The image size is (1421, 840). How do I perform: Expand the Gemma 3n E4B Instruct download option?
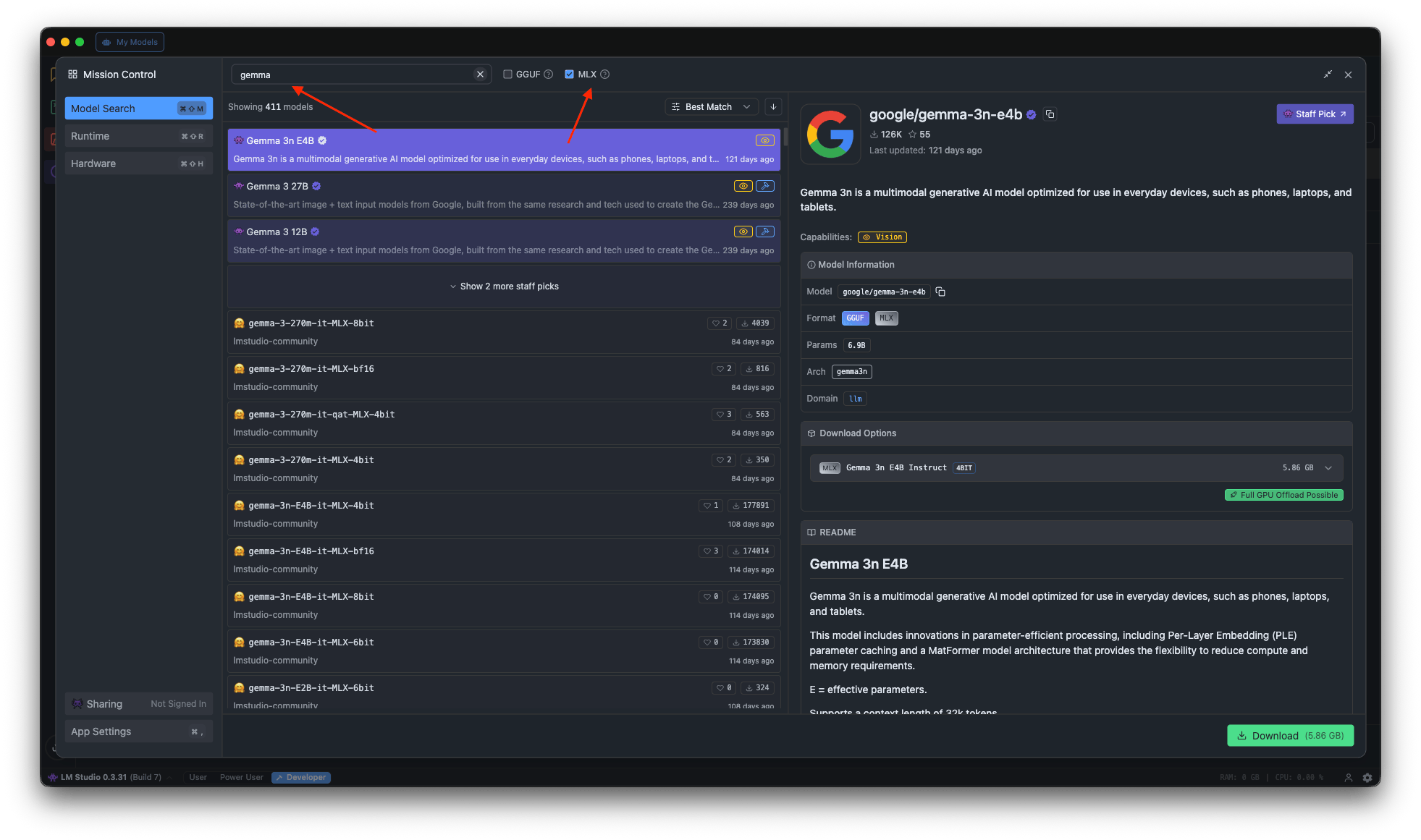[1076, 468]
